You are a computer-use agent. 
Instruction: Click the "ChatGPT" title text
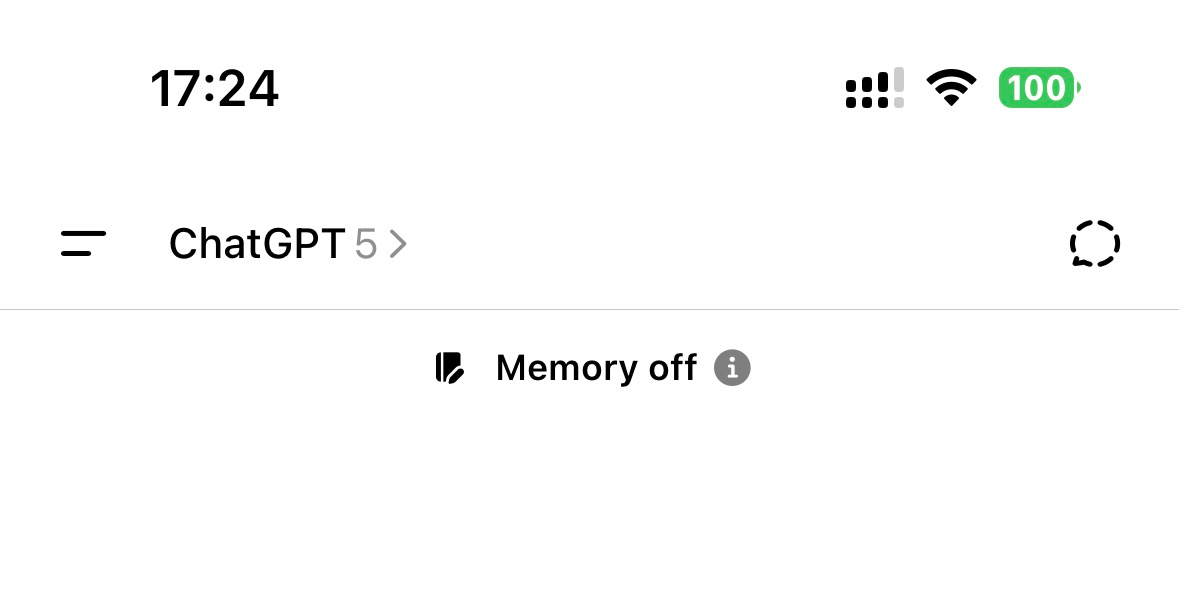(x=256, y=244)
